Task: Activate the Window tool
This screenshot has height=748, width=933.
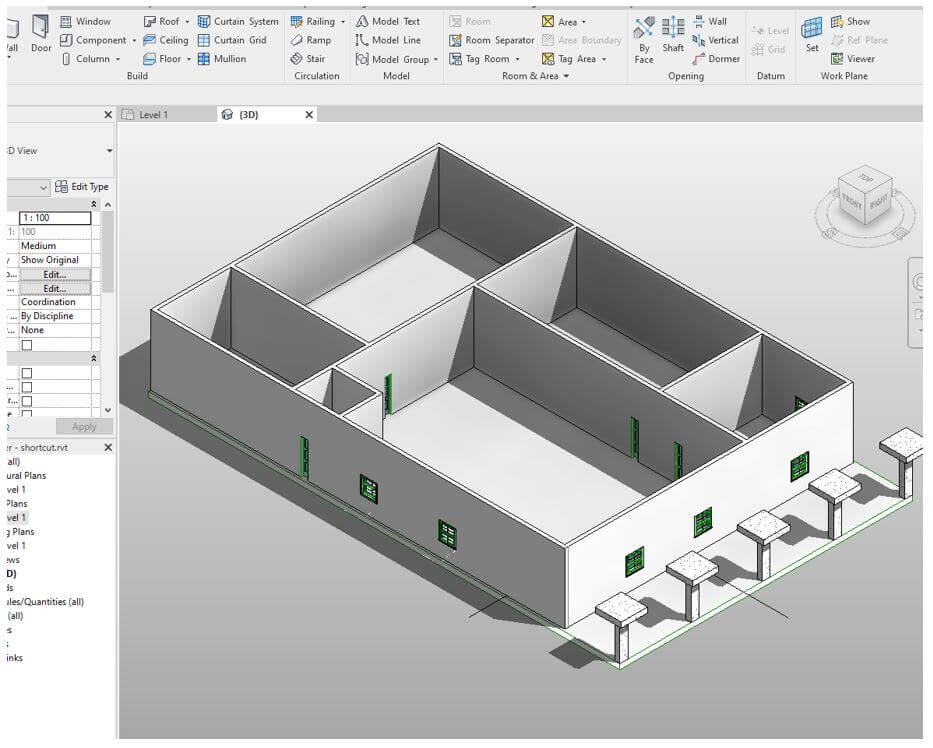Action: click(x=91, y=20)
